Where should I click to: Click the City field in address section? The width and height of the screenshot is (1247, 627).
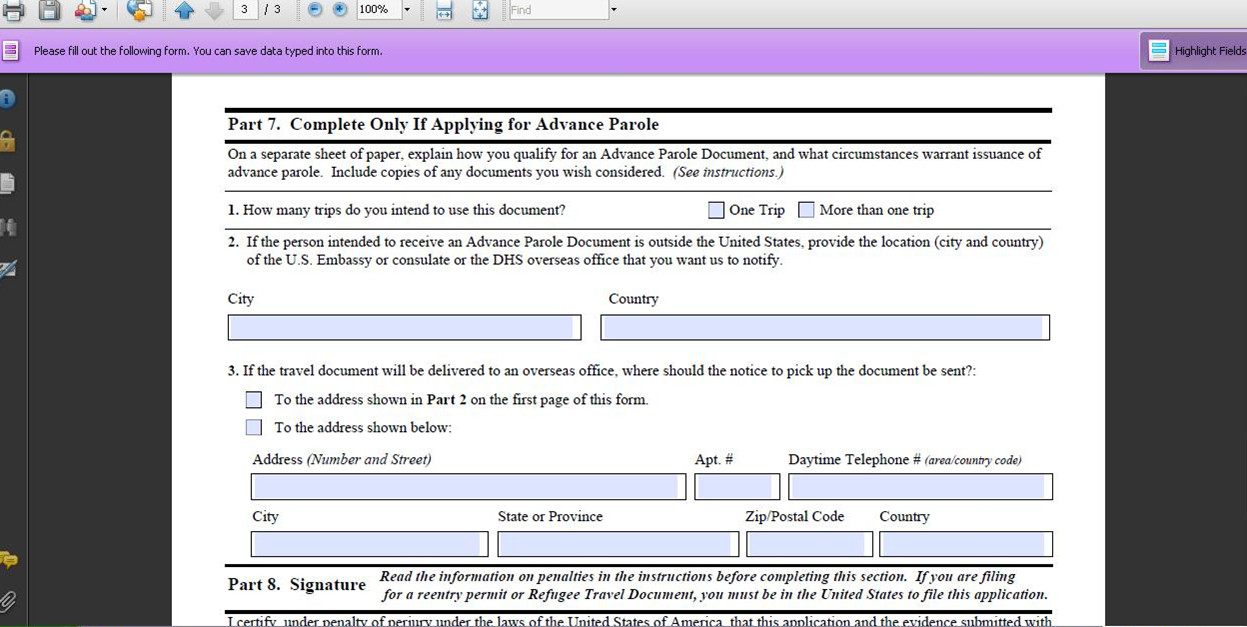pos(370,544)
